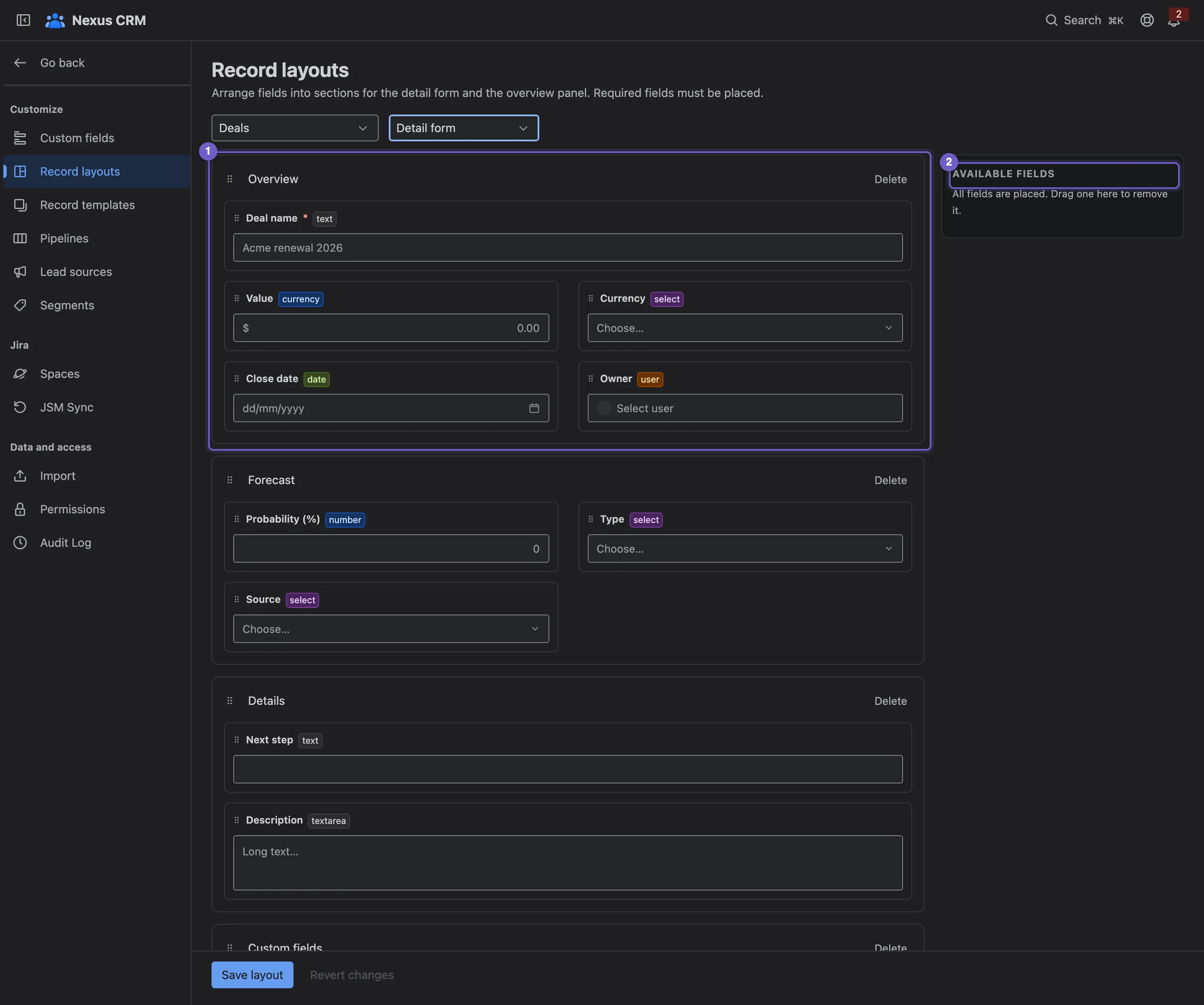This screenshot has height=1005, width=1204.
Task: Open the Close date calendar picker icon
Action: tap(534, 408)
